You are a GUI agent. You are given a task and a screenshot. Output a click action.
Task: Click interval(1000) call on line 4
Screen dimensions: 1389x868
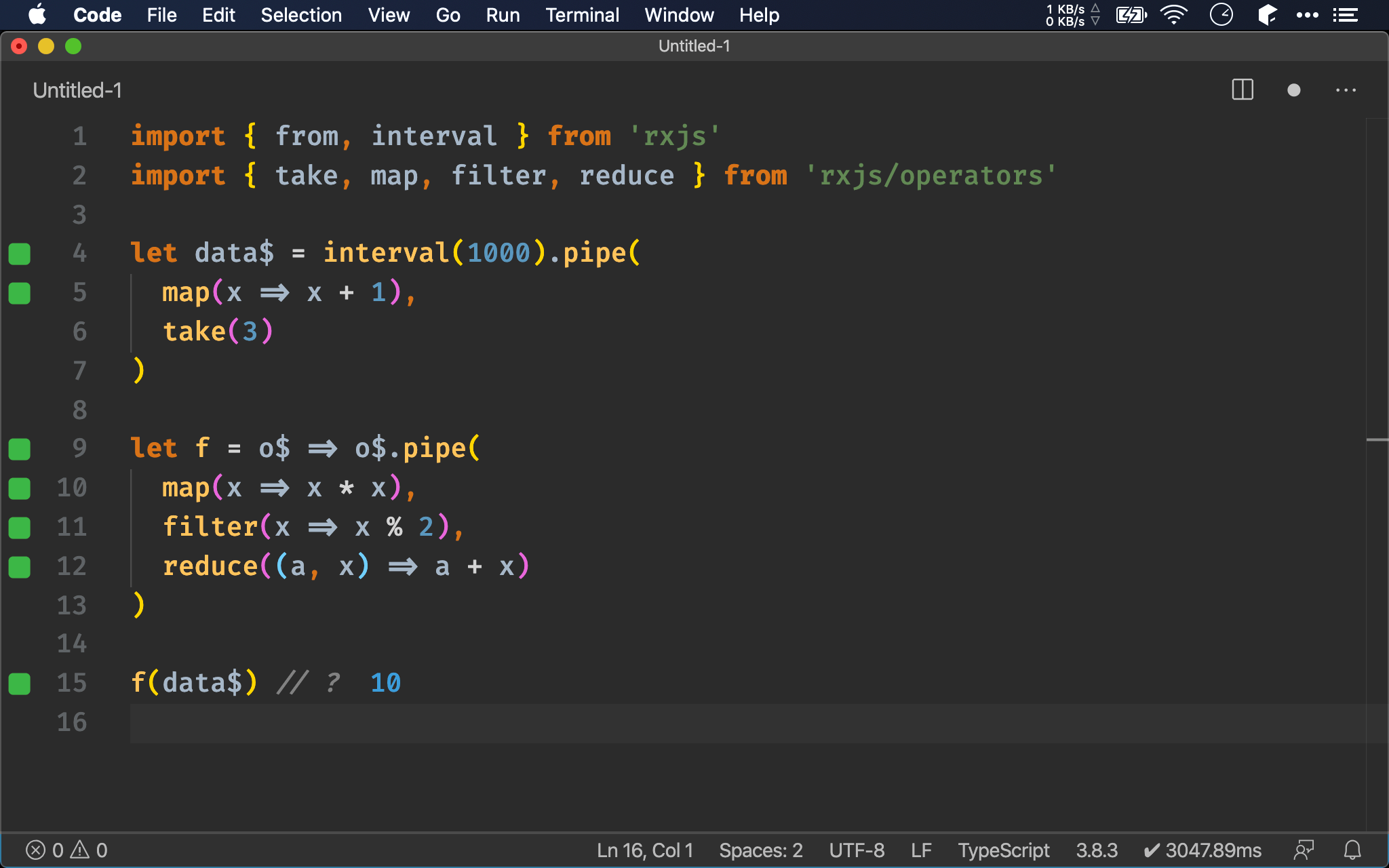434,254
